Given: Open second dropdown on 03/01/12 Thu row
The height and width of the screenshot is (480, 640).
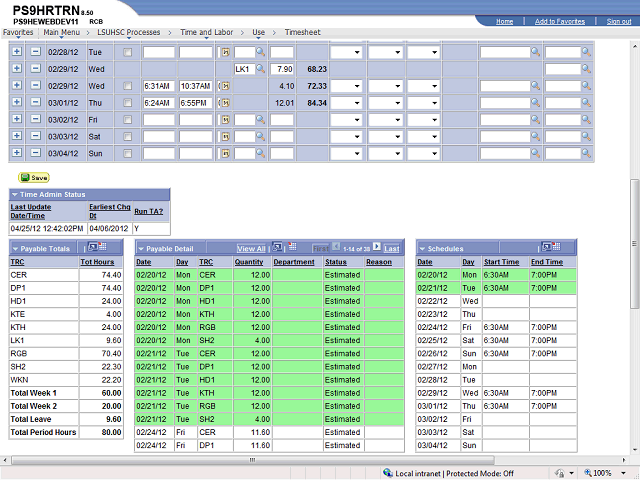Looking at the screenshot, I should pos(385,103).
